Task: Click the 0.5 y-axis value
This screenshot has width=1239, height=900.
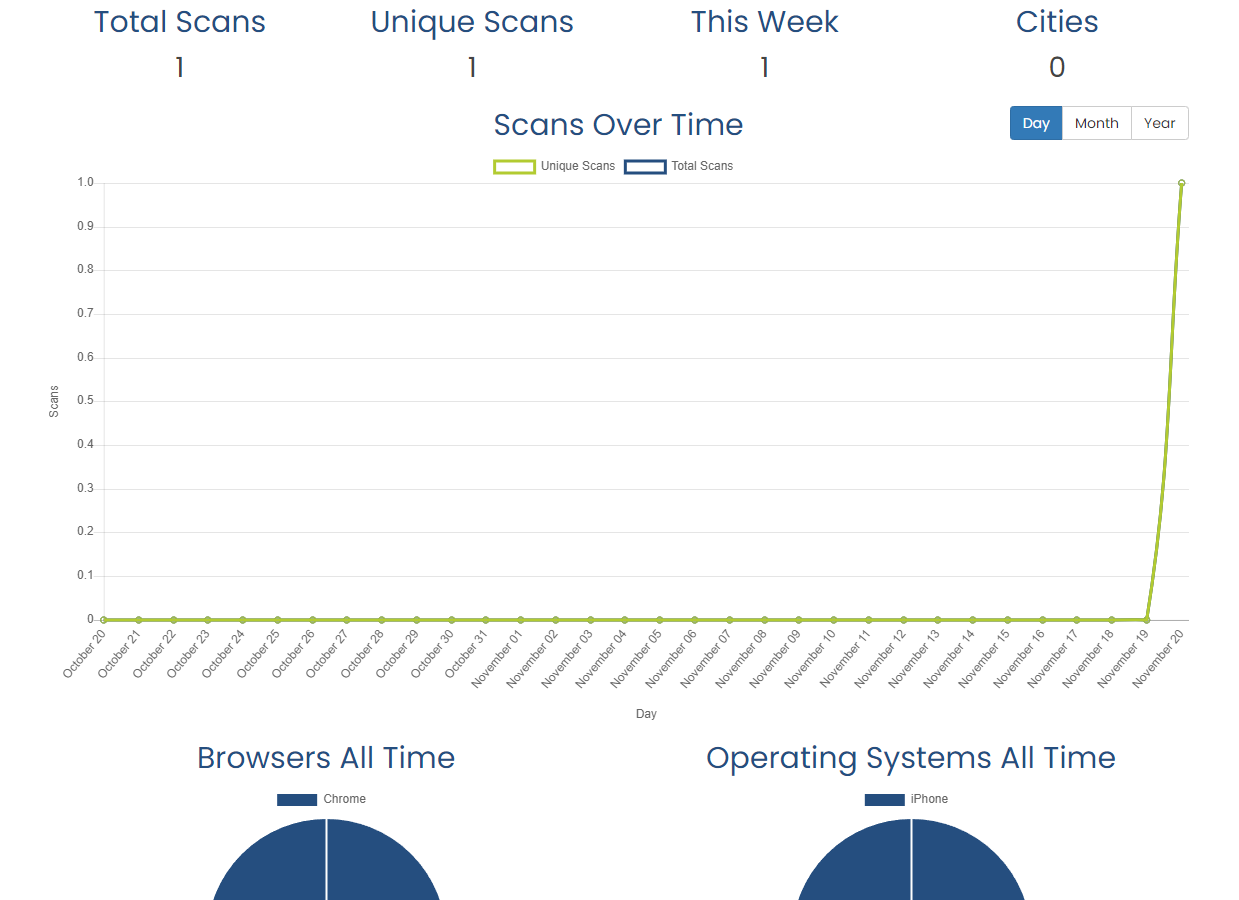Action: coord(85,401)
